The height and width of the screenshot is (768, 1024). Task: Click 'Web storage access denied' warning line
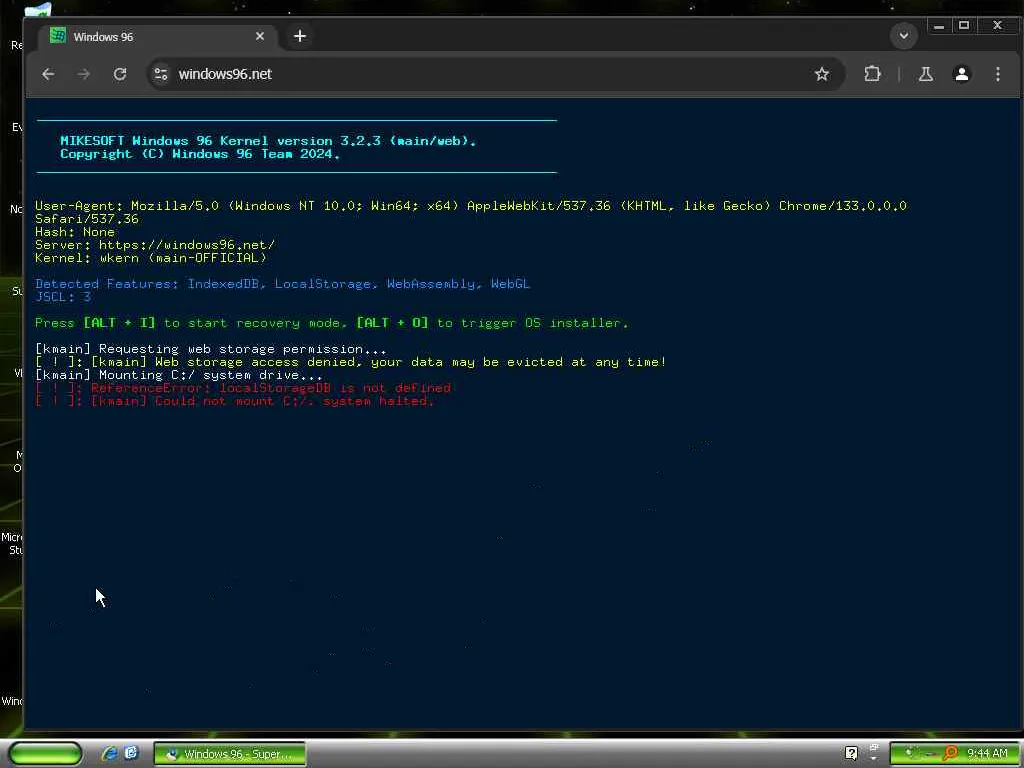point(351,362)
